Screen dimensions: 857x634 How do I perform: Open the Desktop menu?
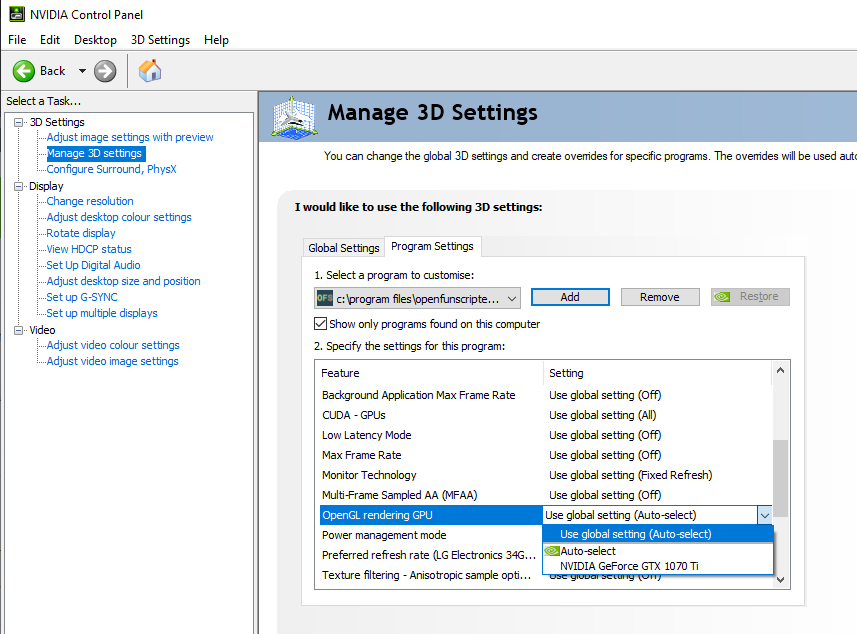pos(95,40)
